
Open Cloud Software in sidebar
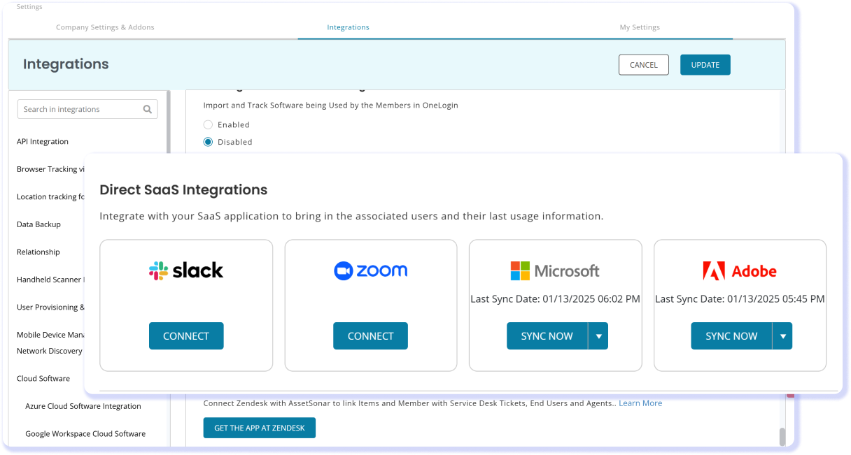43,378
